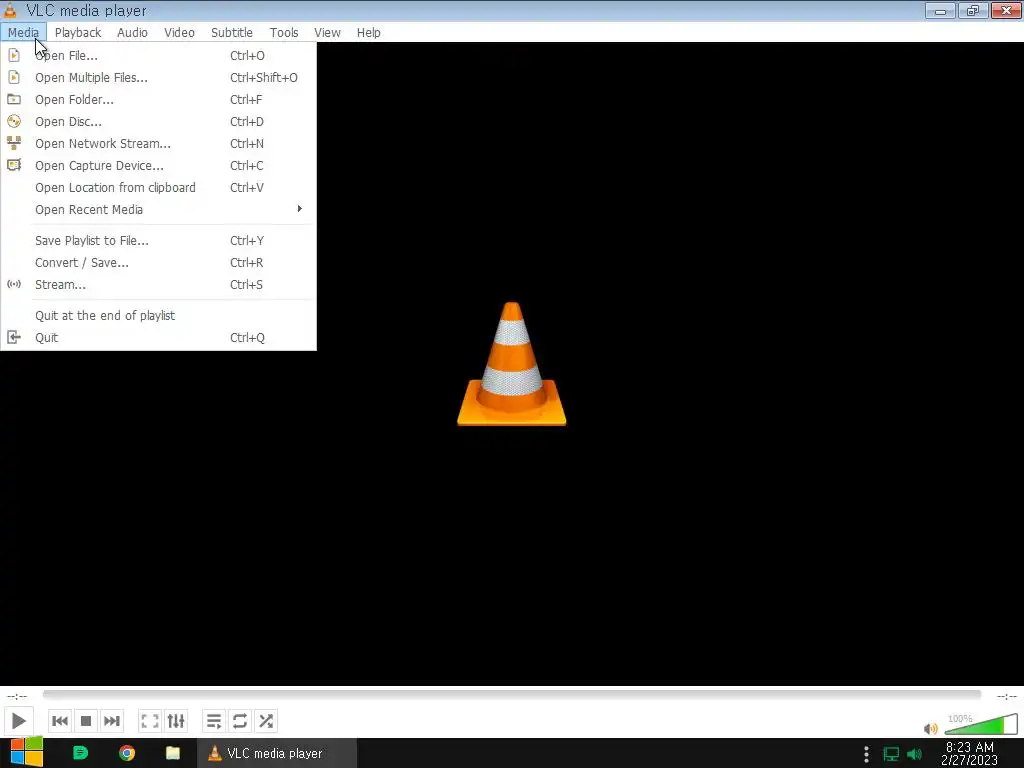
Task: Skip to previous media in the playlist
Action: tap(59, 721)
